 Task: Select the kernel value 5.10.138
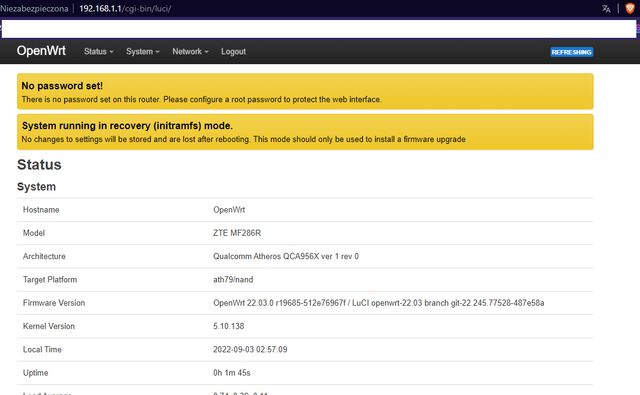[229, 326]
